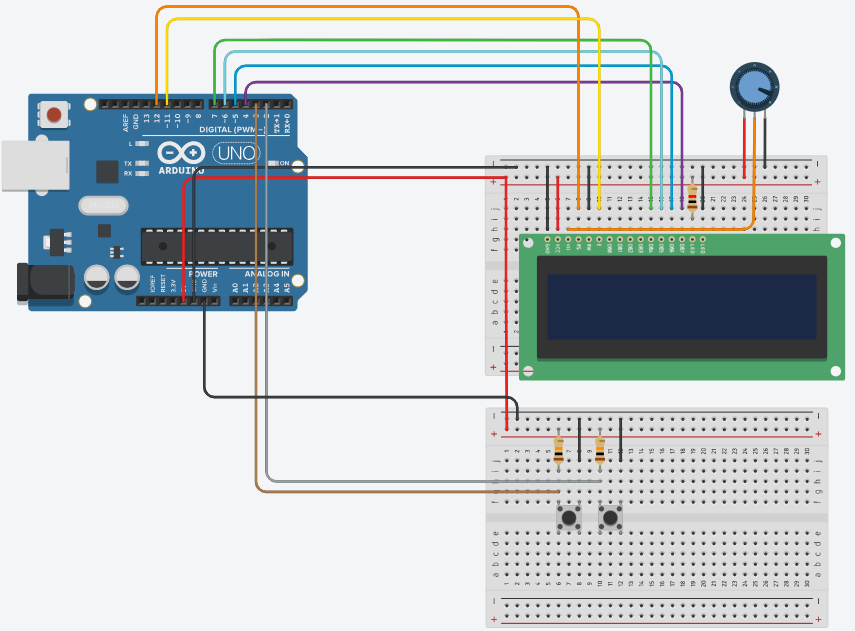Select the LCD display screen
The width and height of the screenshot is (855, 631).
click(682, 308)
